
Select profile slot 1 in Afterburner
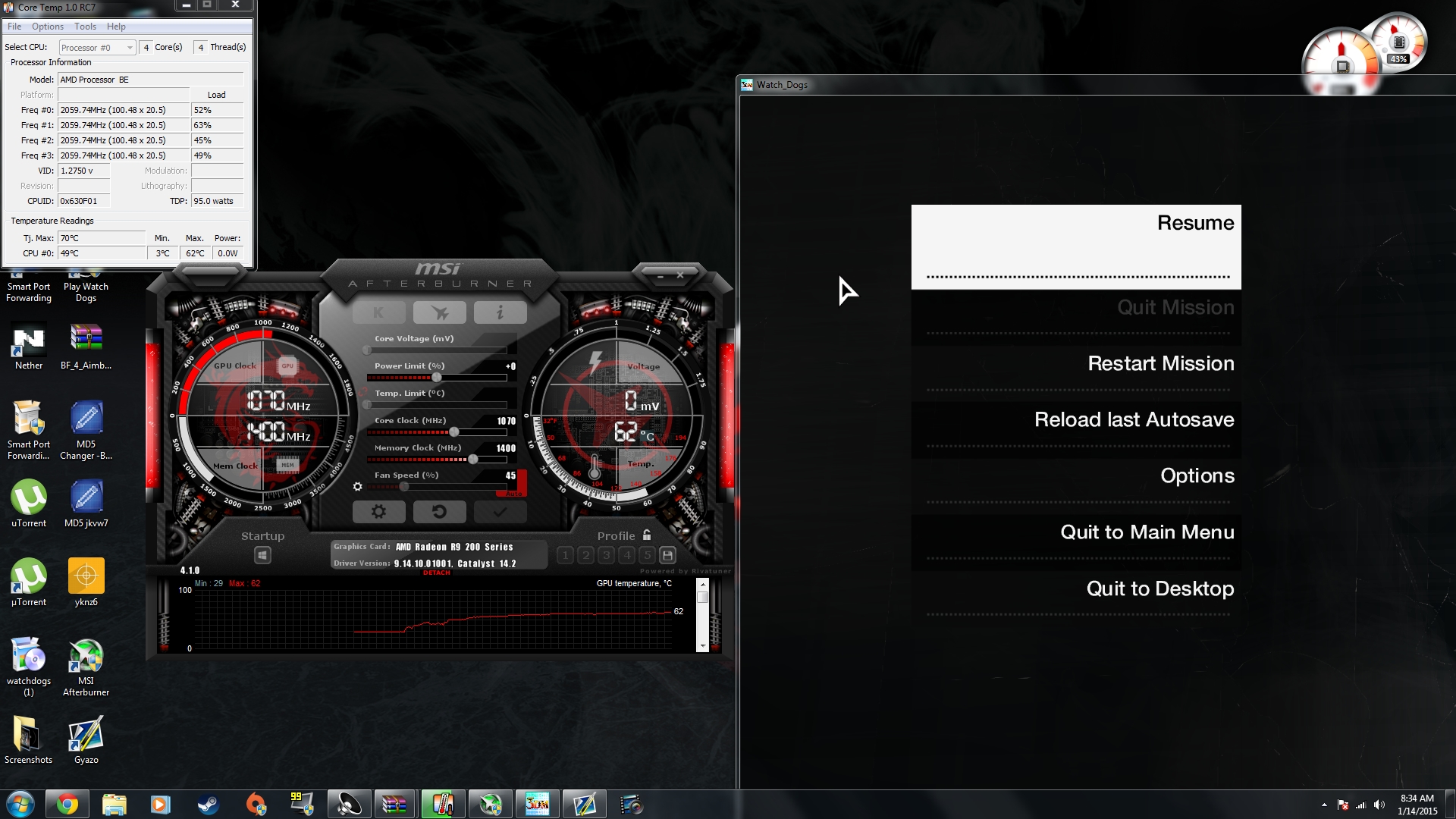pyautogui.click(x=565, y=555)
